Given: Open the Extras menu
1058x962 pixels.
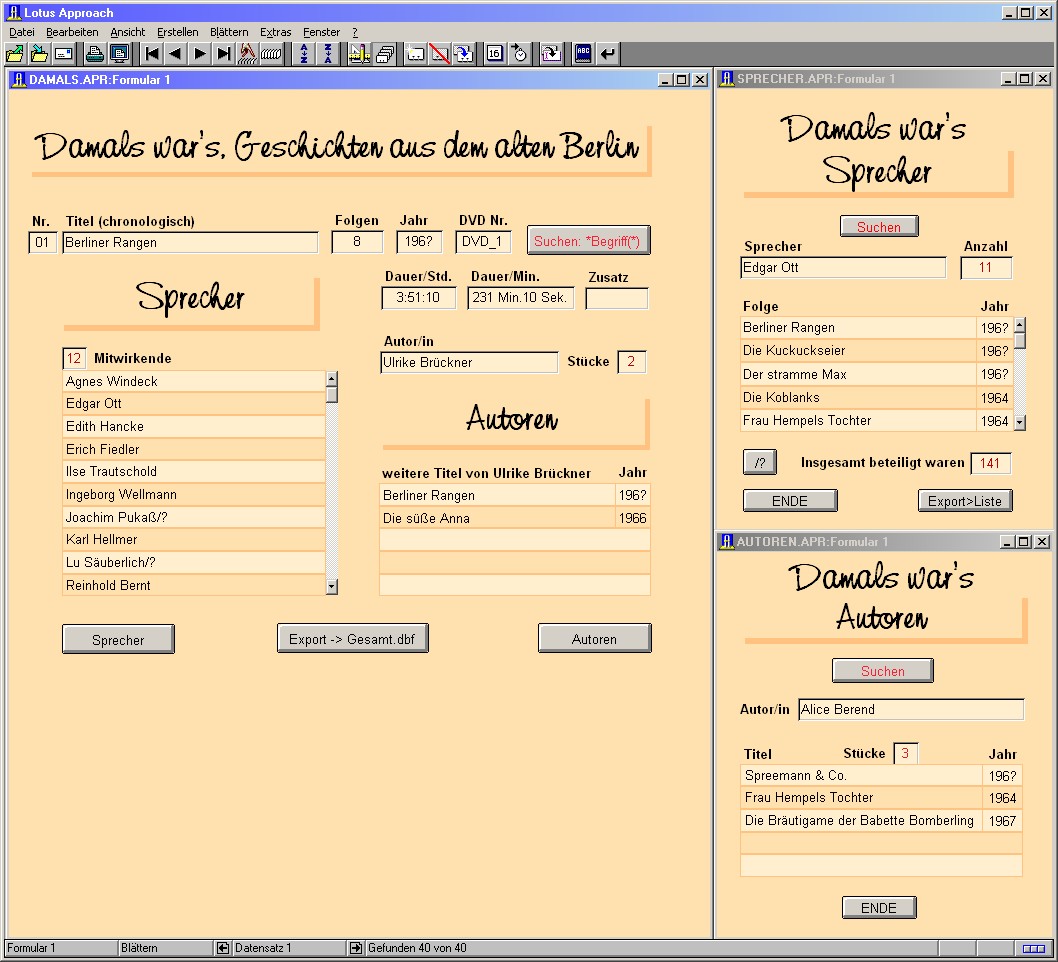Looking at the screenshot, I should tap(275, 32).
